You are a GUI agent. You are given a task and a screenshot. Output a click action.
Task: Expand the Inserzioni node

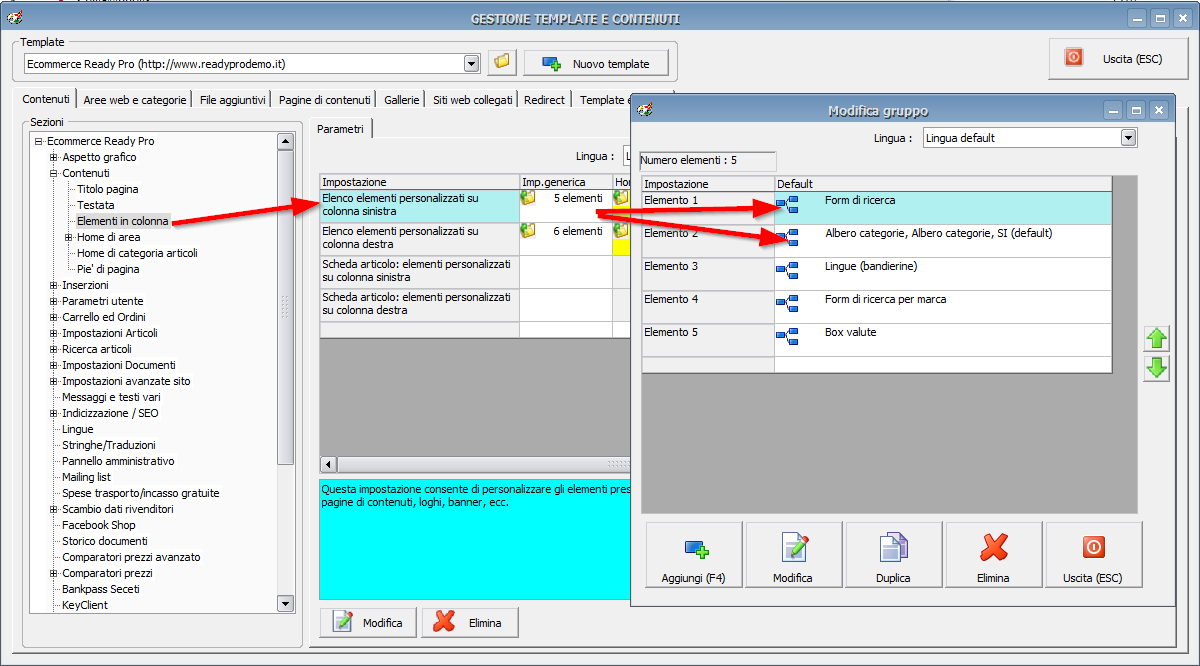pos(54,285)
